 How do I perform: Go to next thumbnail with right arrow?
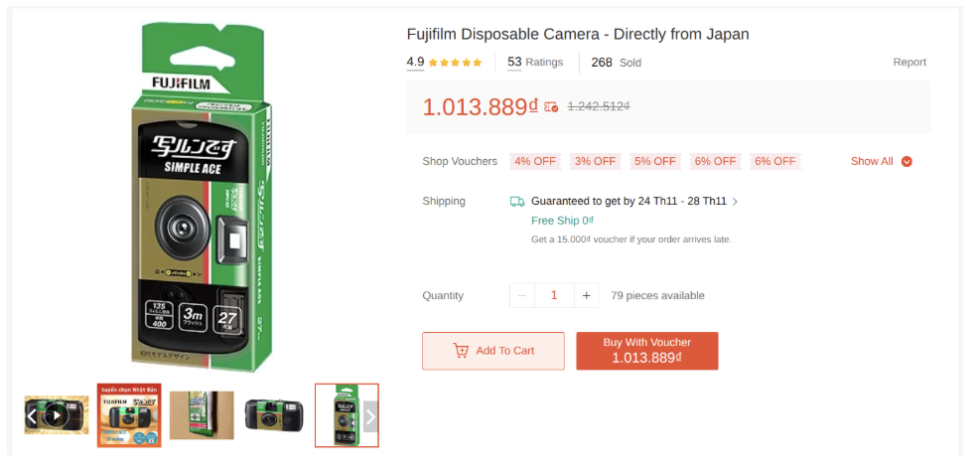(x=371, y=415)
